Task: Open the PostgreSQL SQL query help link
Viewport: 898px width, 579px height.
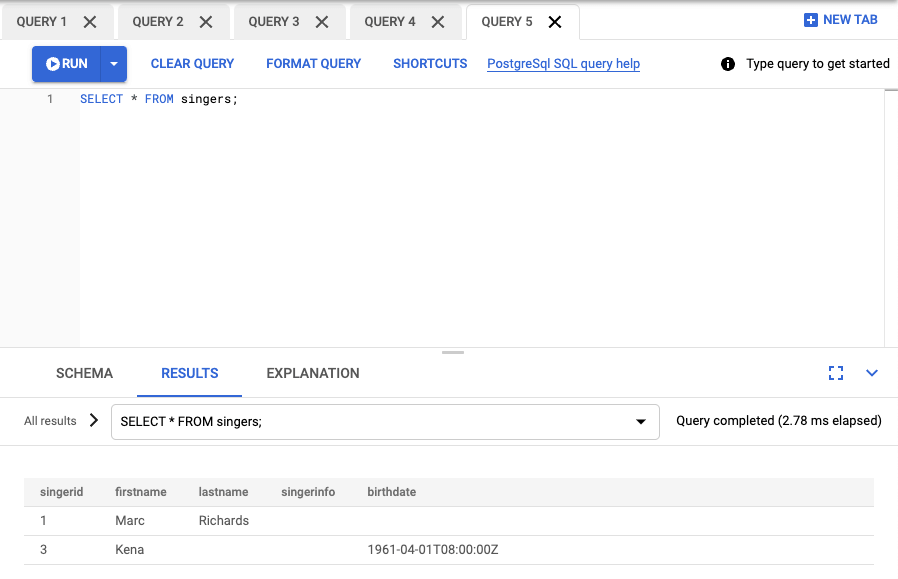Action: point(563,63)
